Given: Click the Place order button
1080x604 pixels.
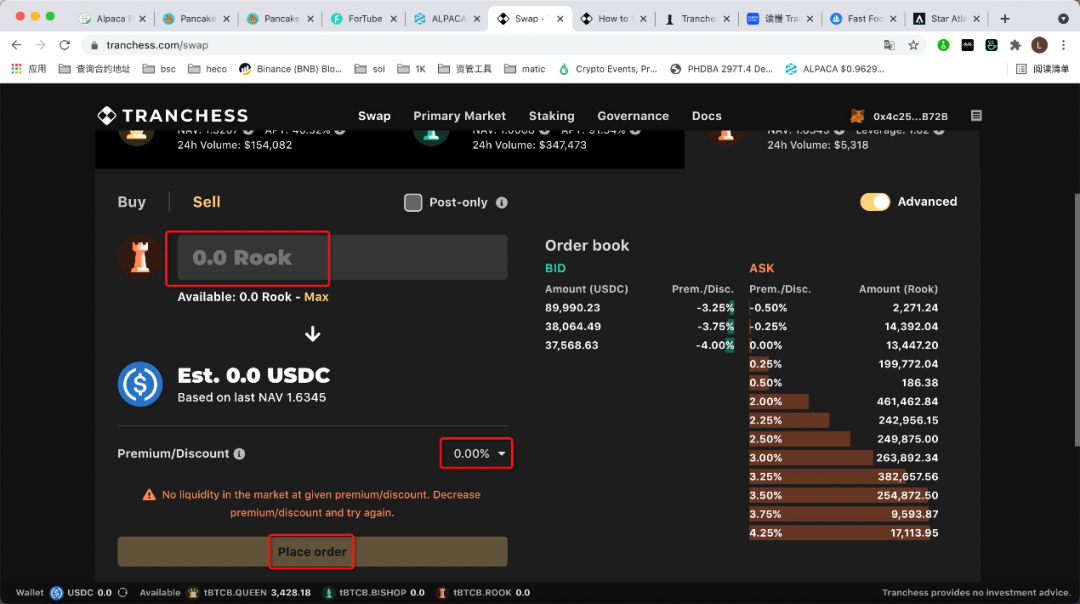Looking at the screenshot, I should pos(312,552).
